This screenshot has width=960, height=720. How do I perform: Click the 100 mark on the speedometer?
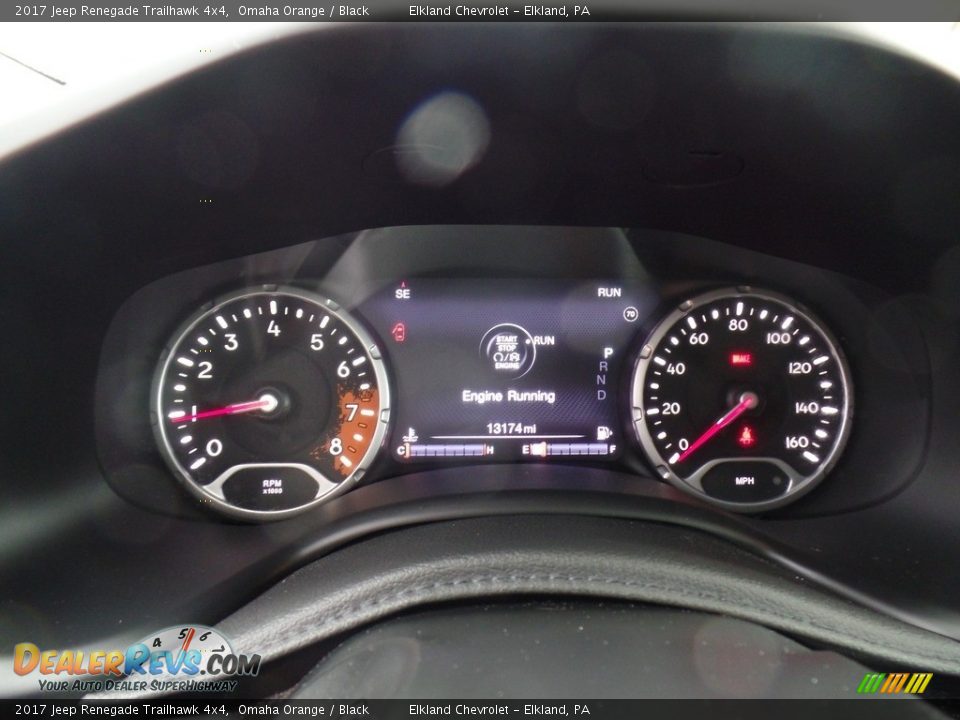point(778,338)
